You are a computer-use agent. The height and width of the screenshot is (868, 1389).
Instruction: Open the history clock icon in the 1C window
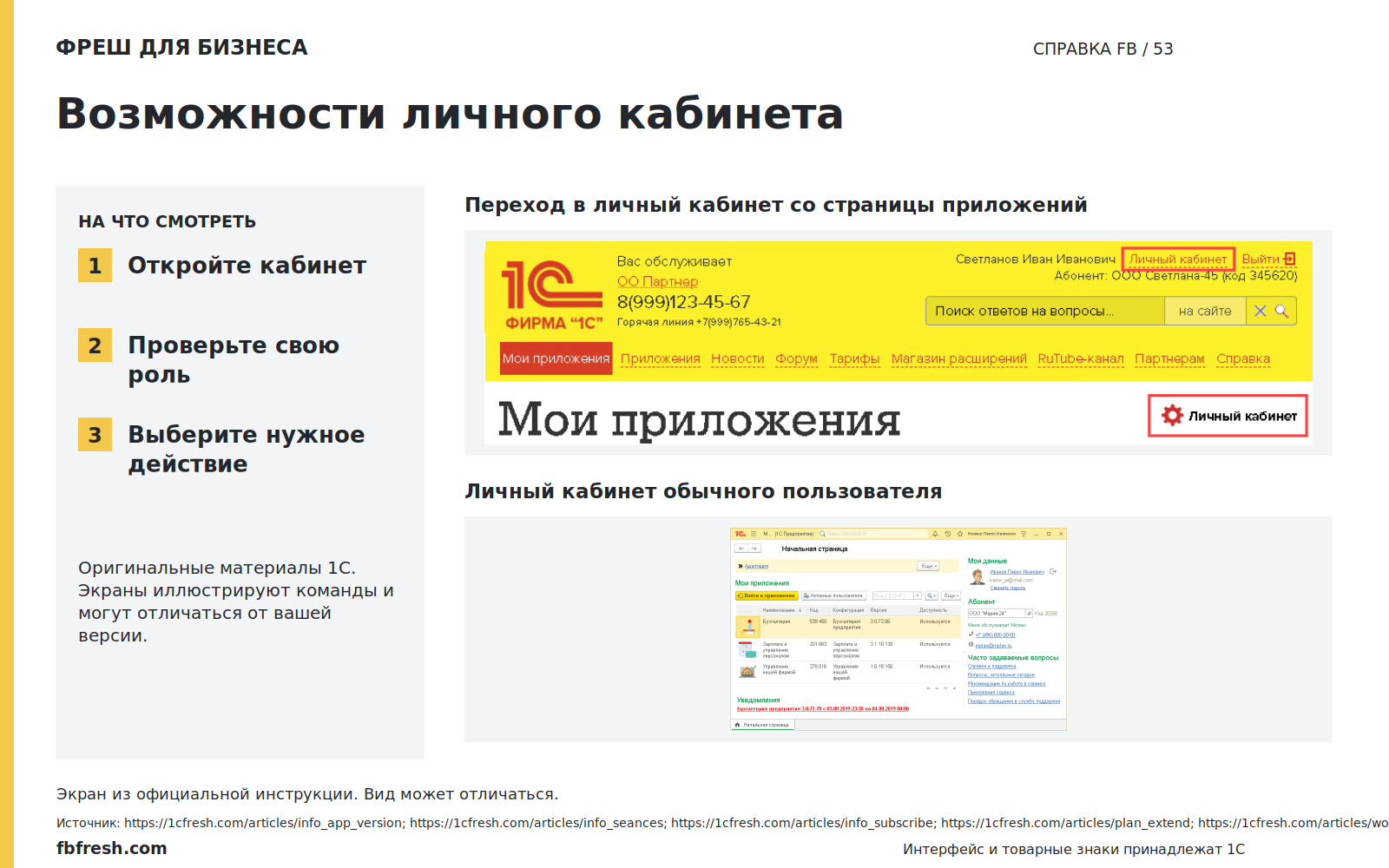click(x=948, y=534)
